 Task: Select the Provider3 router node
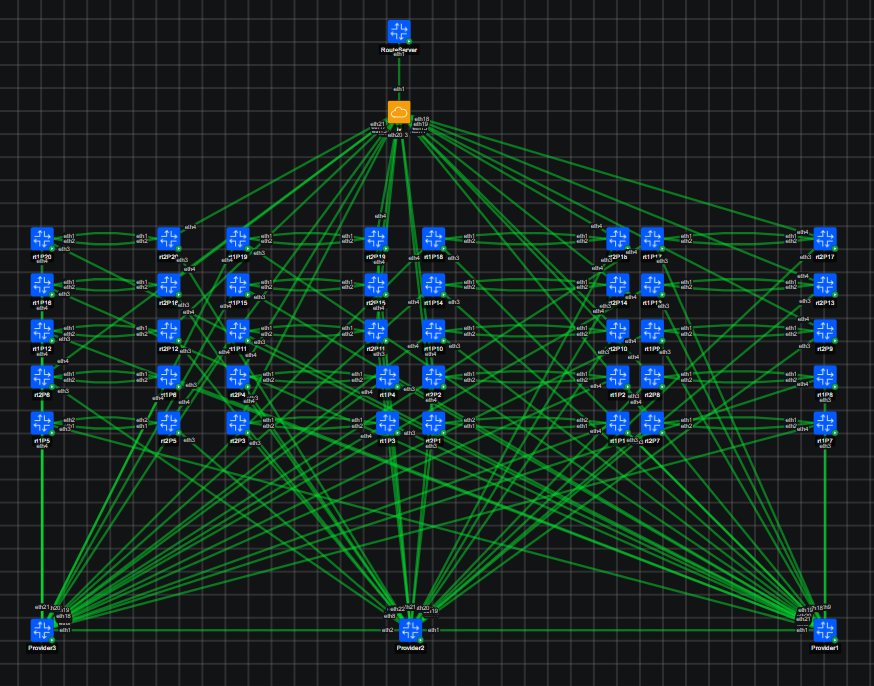[x=42, y=630]
